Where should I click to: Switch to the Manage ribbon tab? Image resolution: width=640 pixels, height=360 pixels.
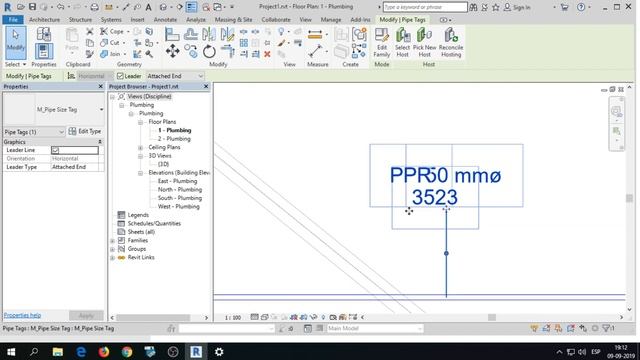331,20
